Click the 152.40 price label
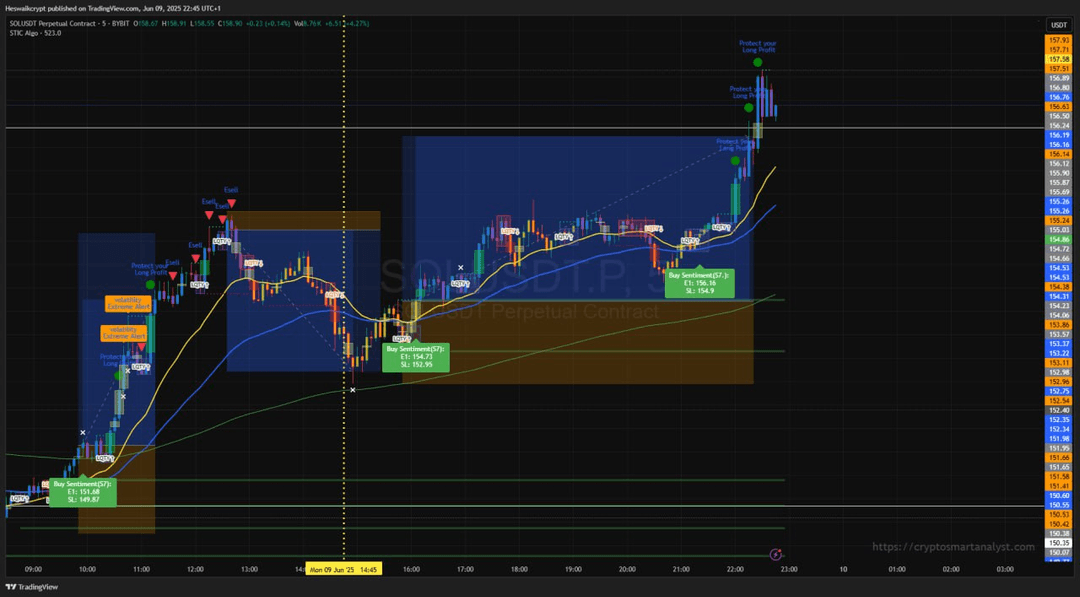 (x=1059, y=410)
